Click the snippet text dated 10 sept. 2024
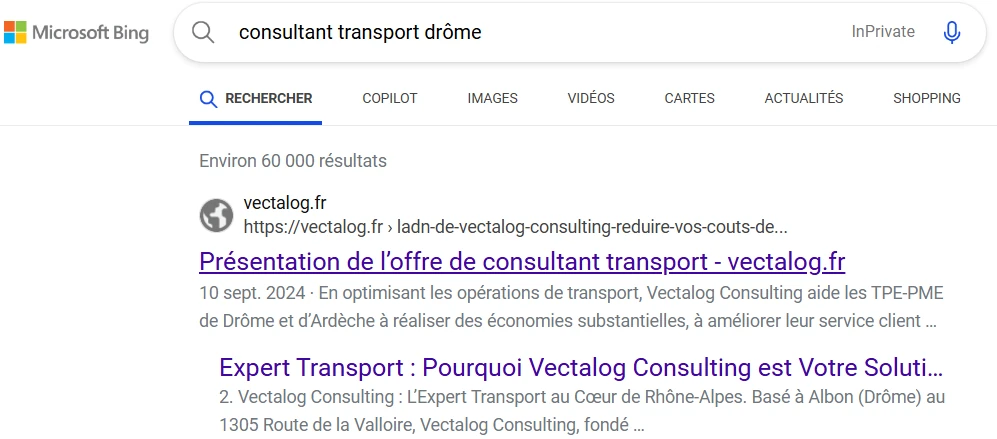 [571, 307]
